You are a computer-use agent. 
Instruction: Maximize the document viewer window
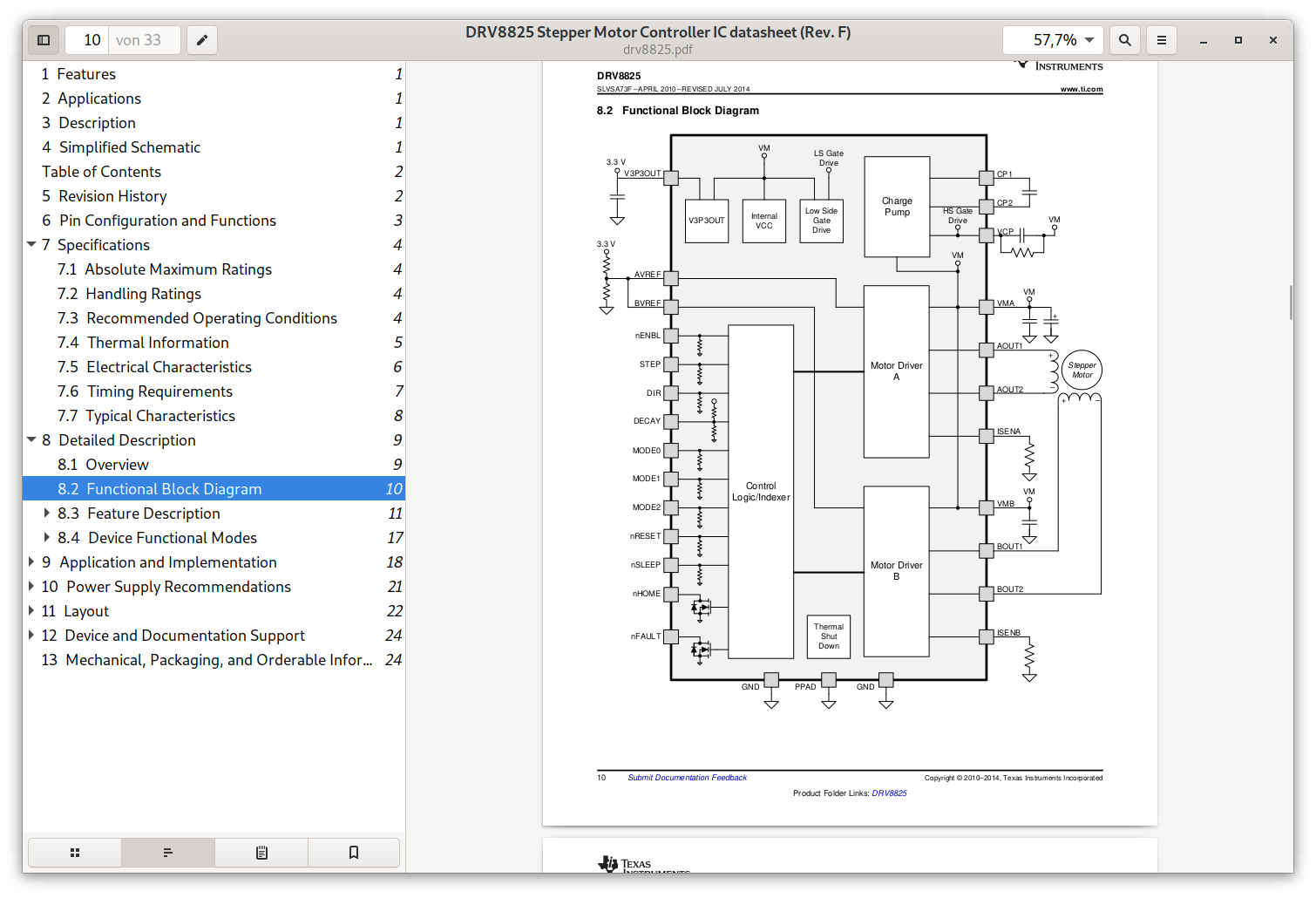(1238, 40)
